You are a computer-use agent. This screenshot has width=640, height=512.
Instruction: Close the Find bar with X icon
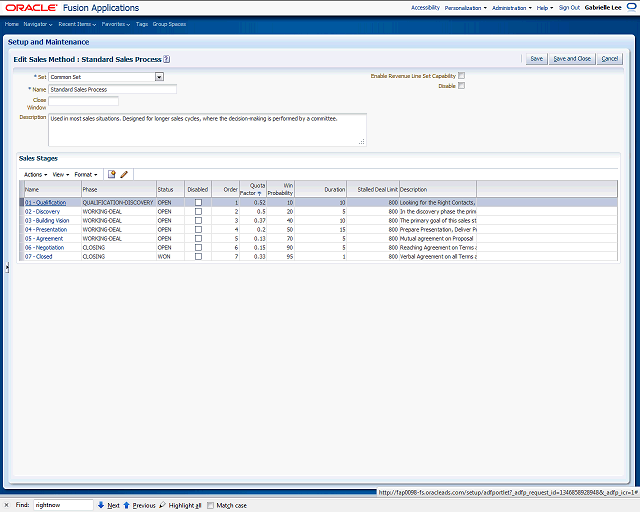tap(7, 505)
